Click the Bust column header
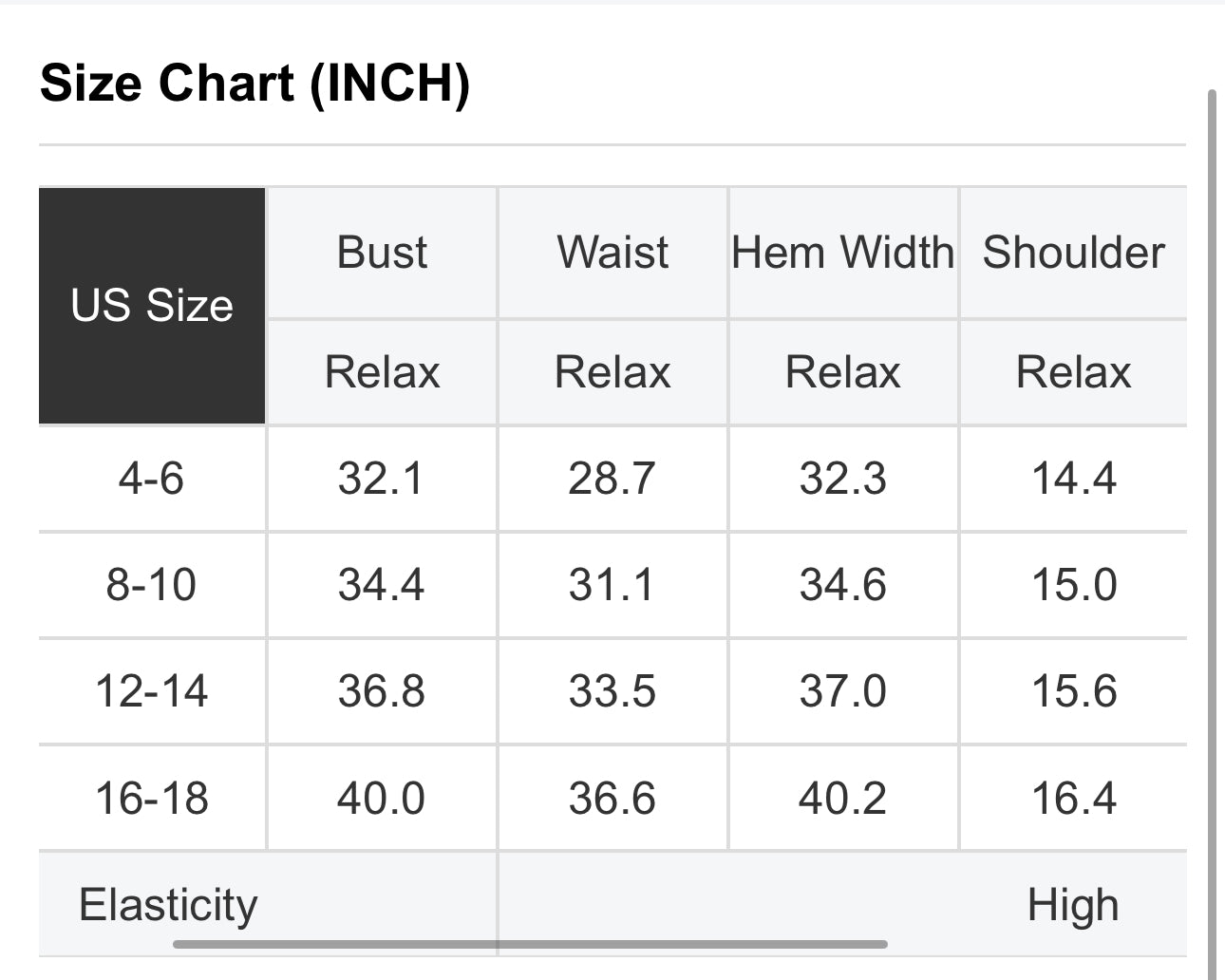 tap(382, 253)
